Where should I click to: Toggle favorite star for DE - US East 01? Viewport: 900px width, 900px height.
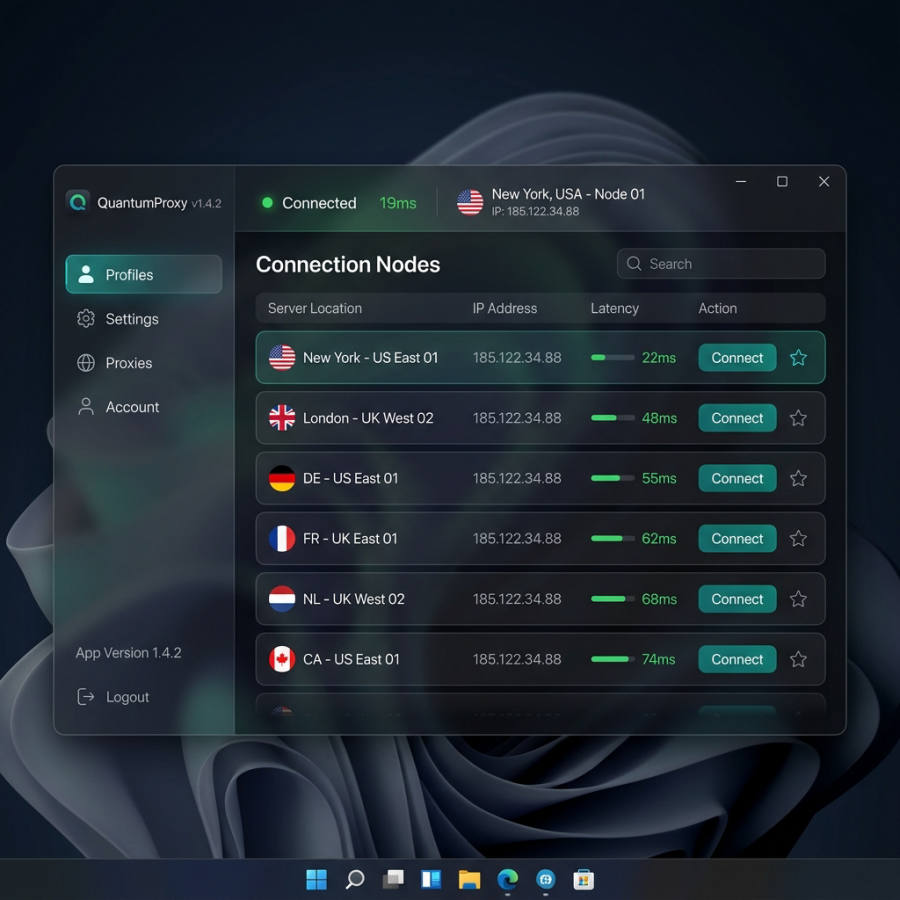click(798, 478)
